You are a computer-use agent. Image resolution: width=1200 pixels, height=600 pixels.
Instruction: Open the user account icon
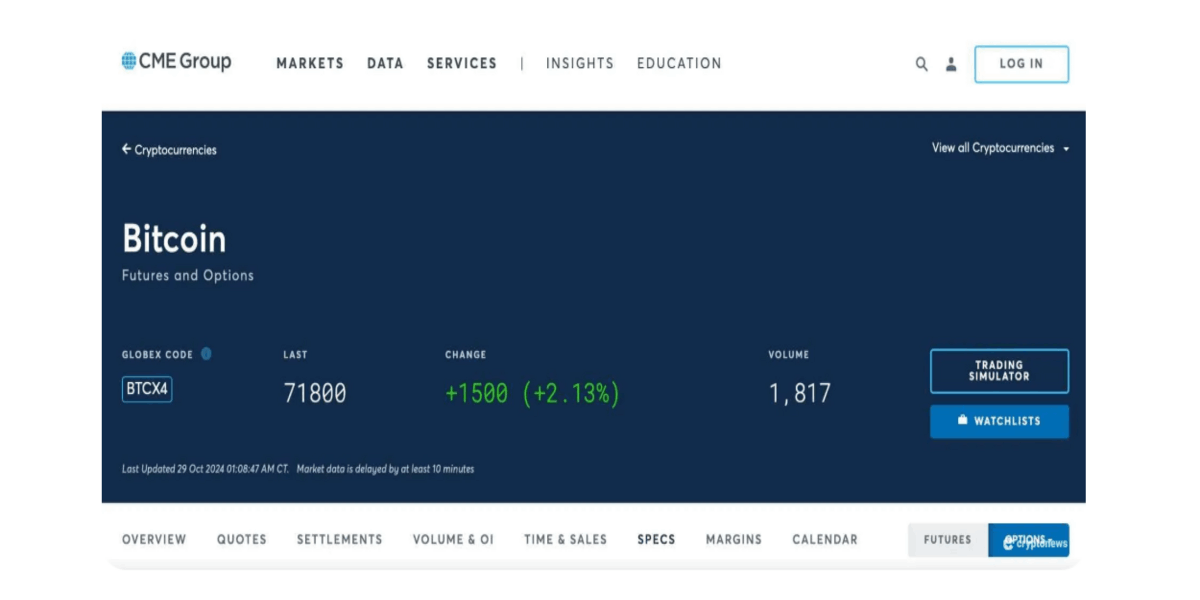951,64
